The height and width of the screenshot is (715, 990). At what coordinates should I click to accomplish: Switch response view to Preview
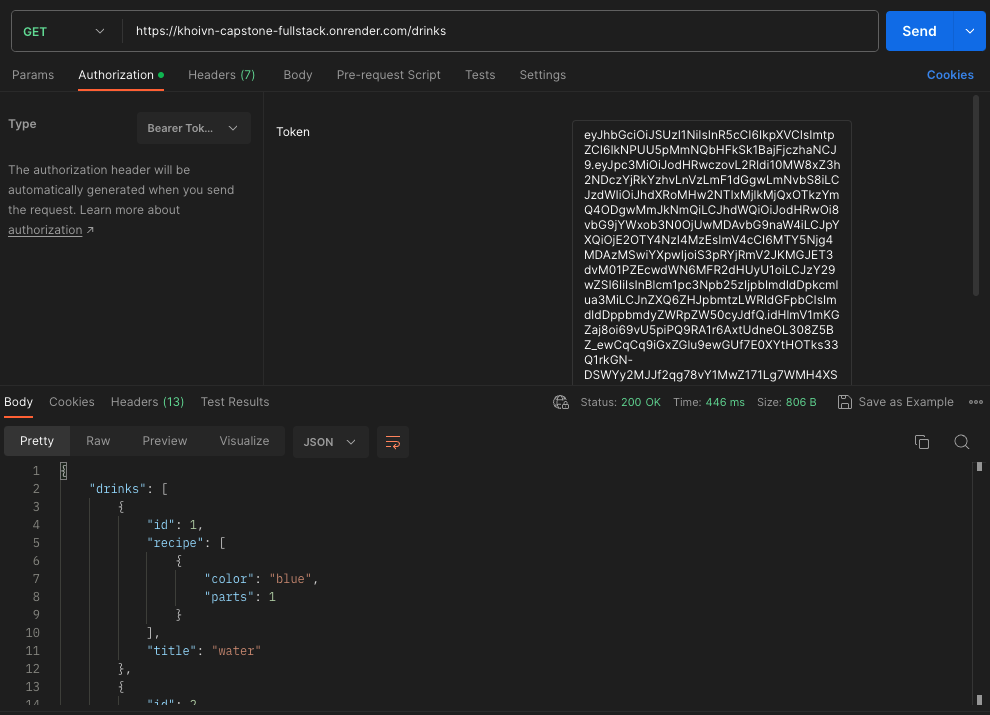click(x=164, y=441)
